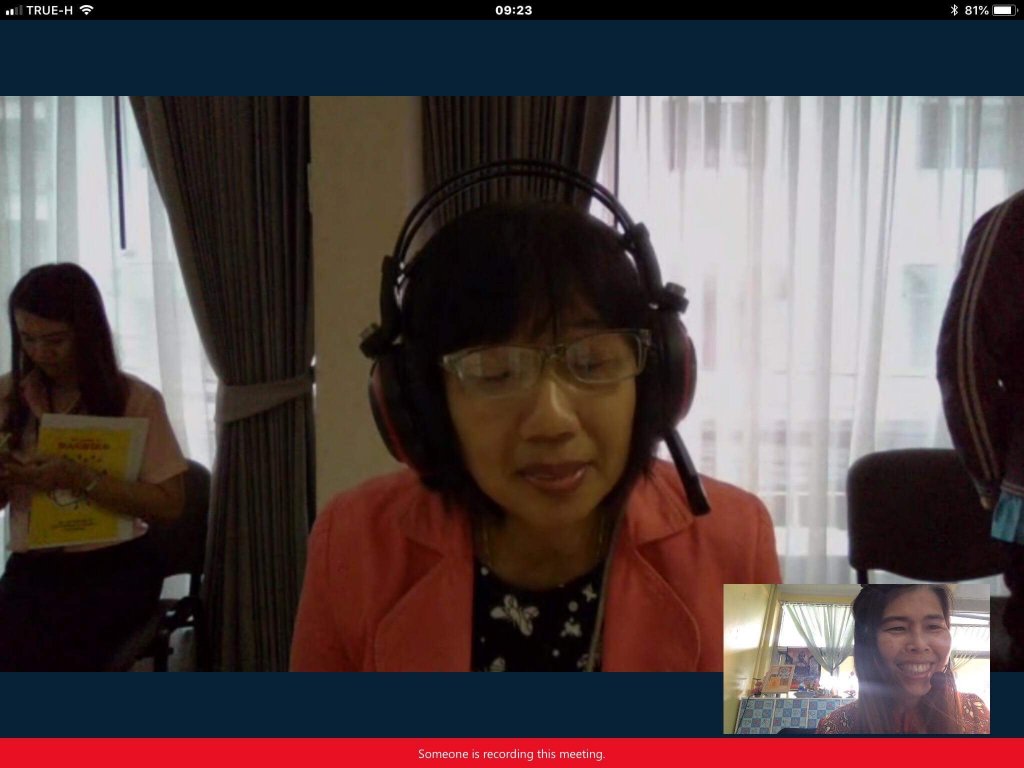This screenshot has height=768, width=1024.
Task: Tap the cellular signal strength icon
Action: tap(14, 10)
